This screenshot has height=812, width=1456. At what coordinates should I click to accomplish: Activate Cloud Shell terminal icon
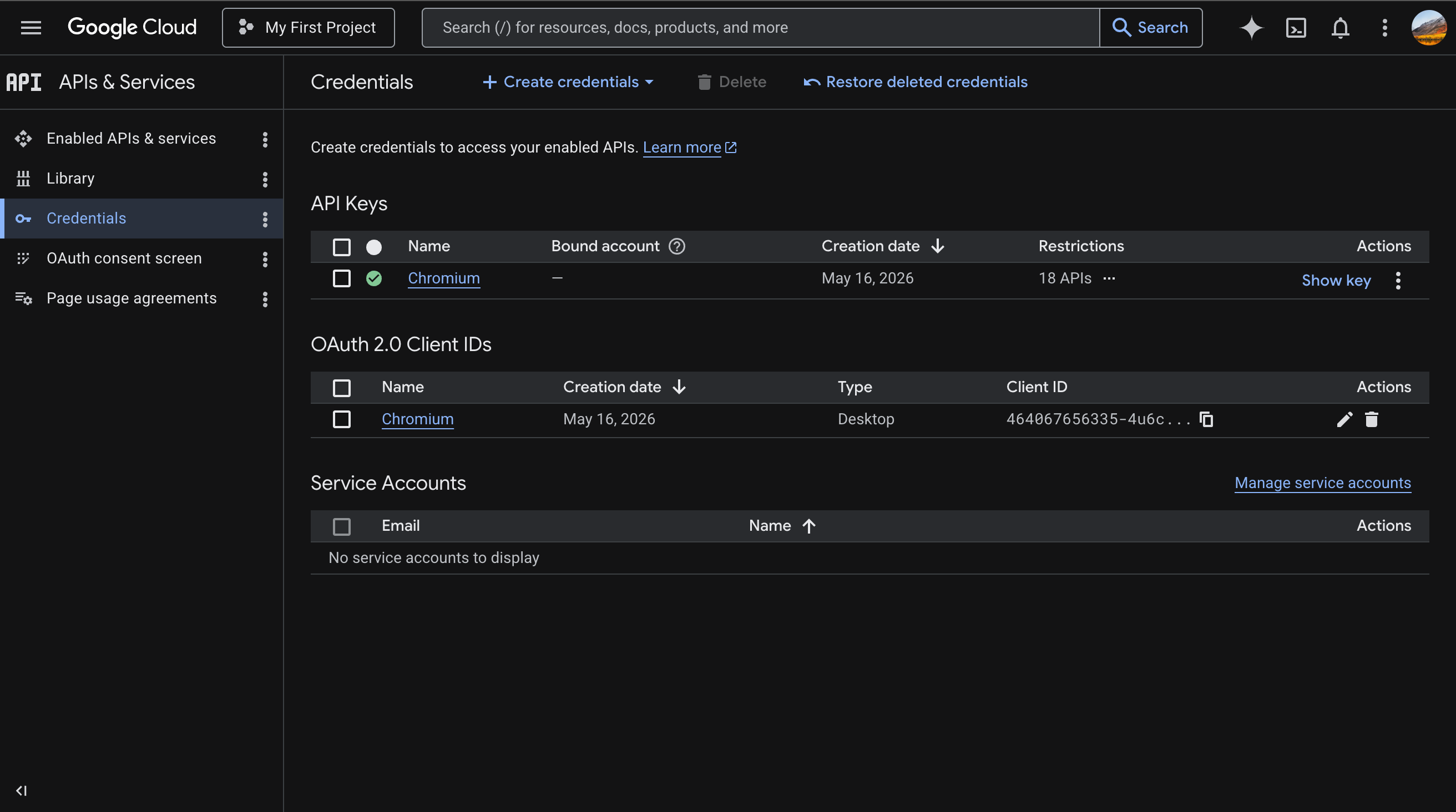1296,27
